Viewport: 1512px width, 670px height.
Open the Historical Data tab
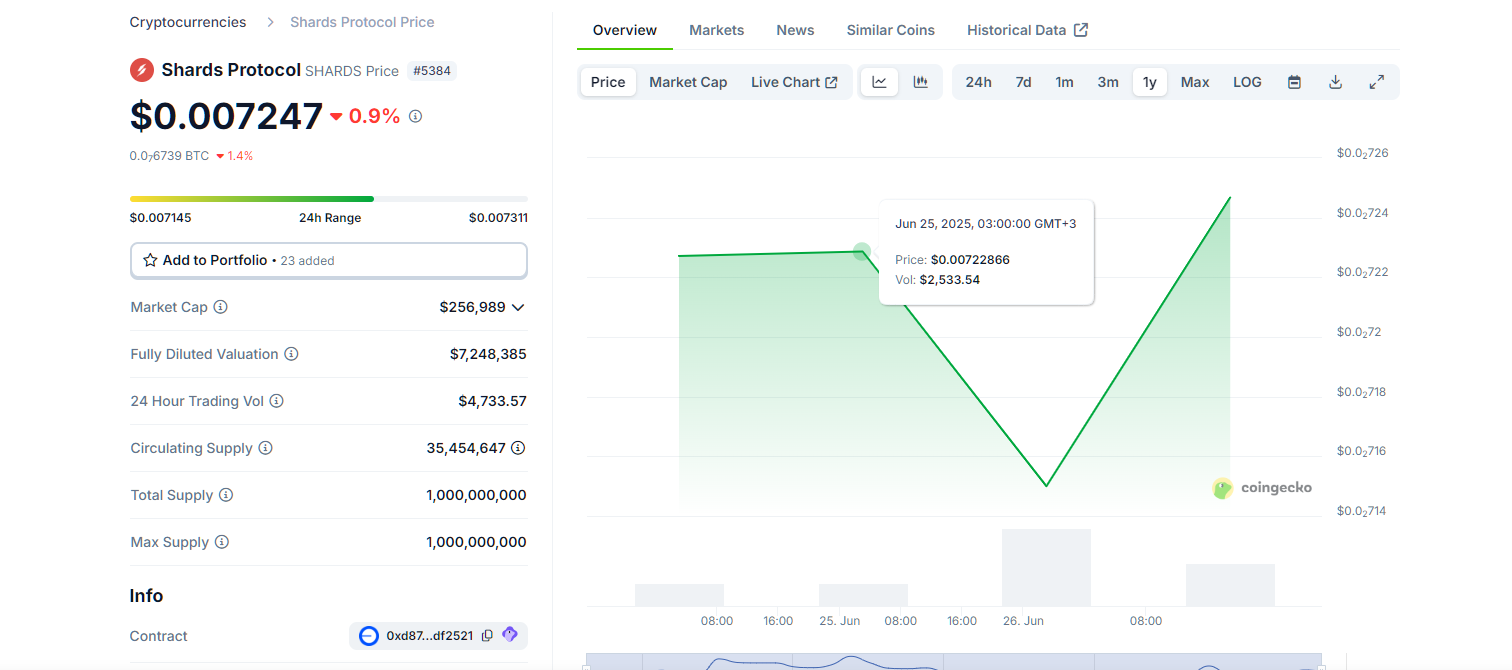click(1027, 30)
